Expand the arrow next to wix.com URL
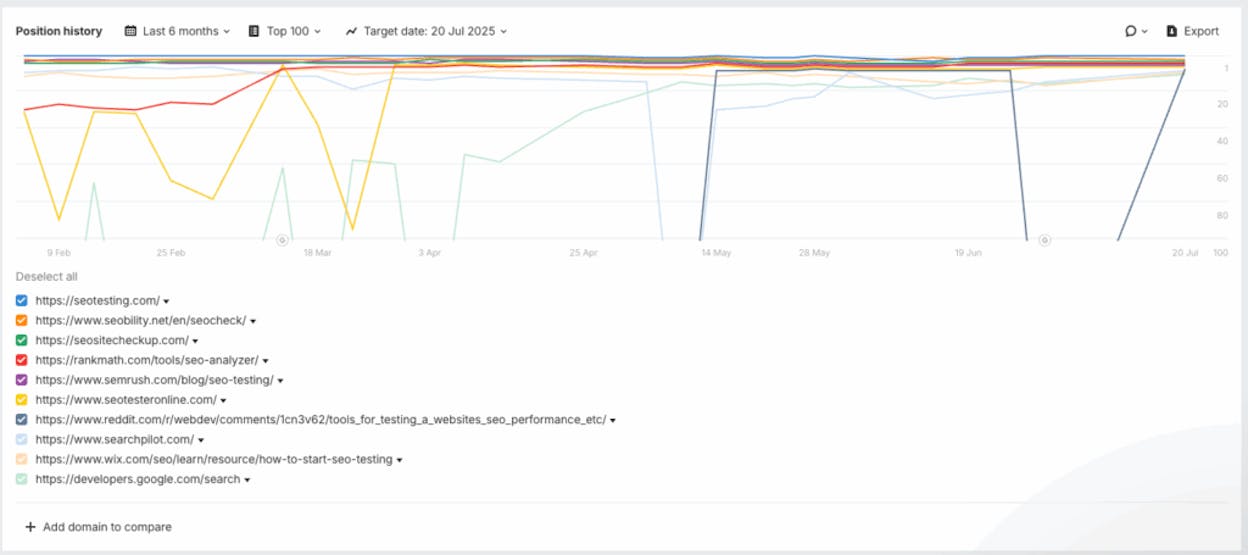 [x=400, y=461]
